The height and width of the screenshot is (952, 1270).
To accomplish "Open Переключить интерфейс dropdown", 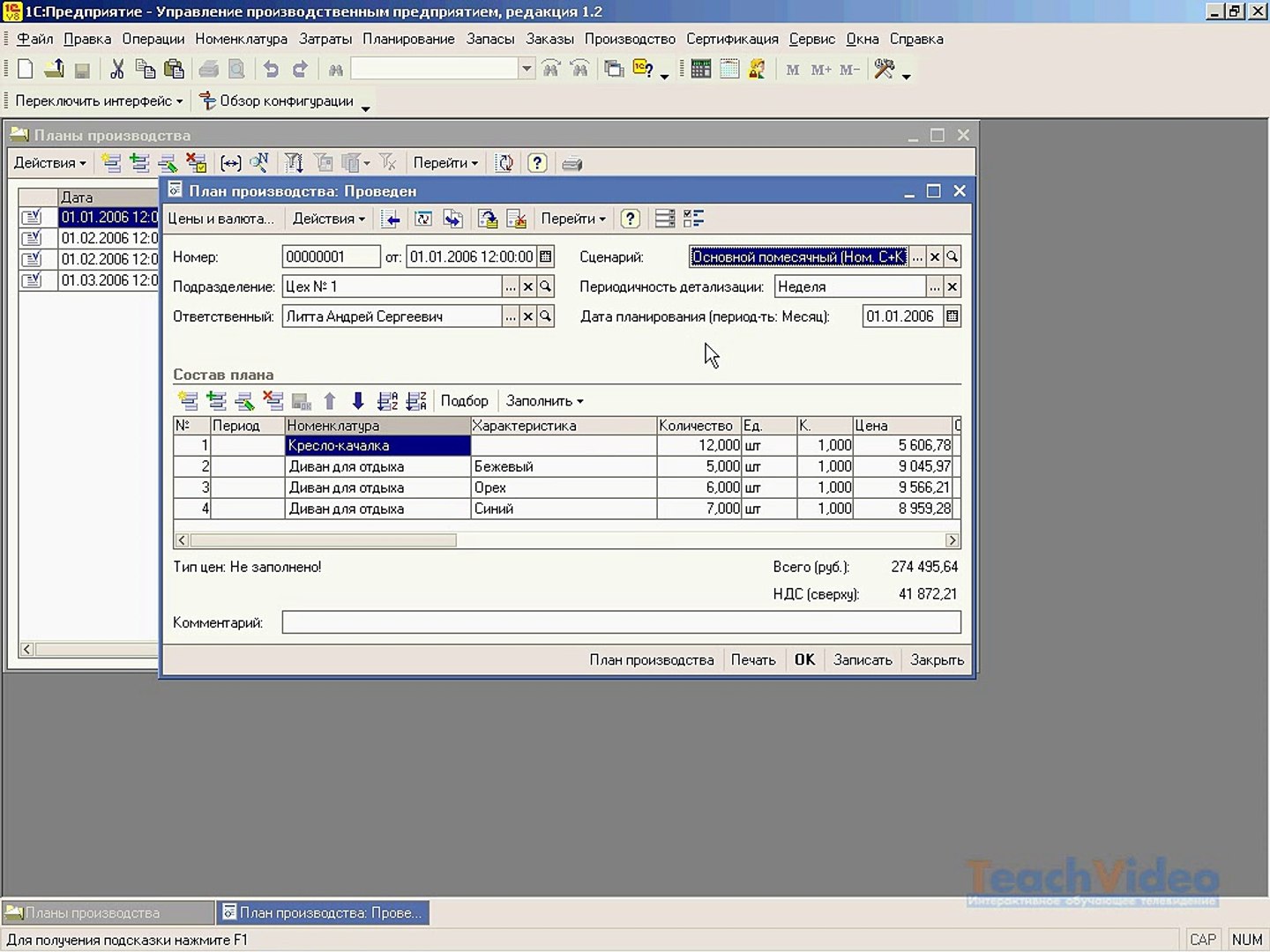I will point(99,101).
